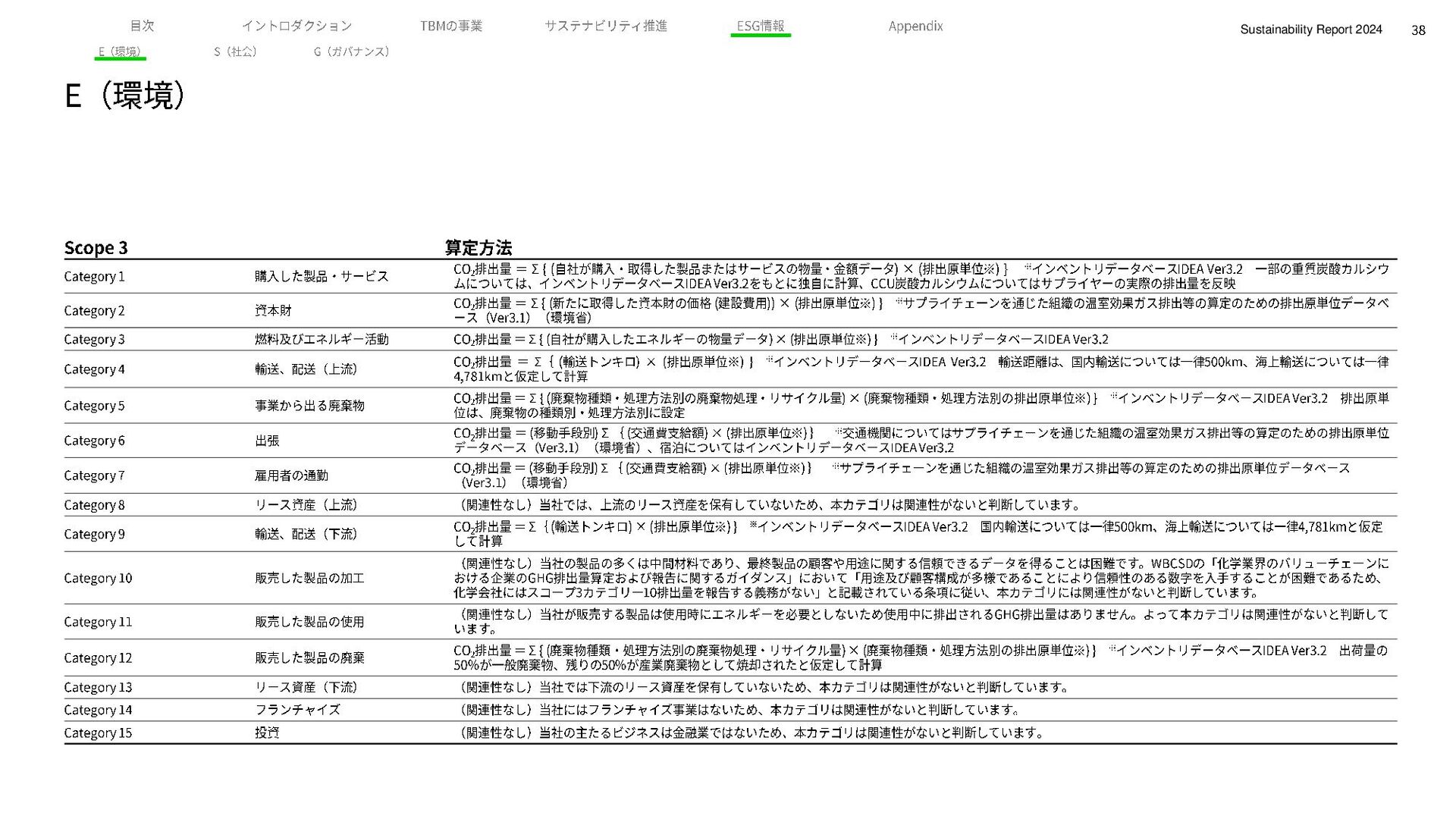Click the ESG情報 tab

[x=760, y=26]
